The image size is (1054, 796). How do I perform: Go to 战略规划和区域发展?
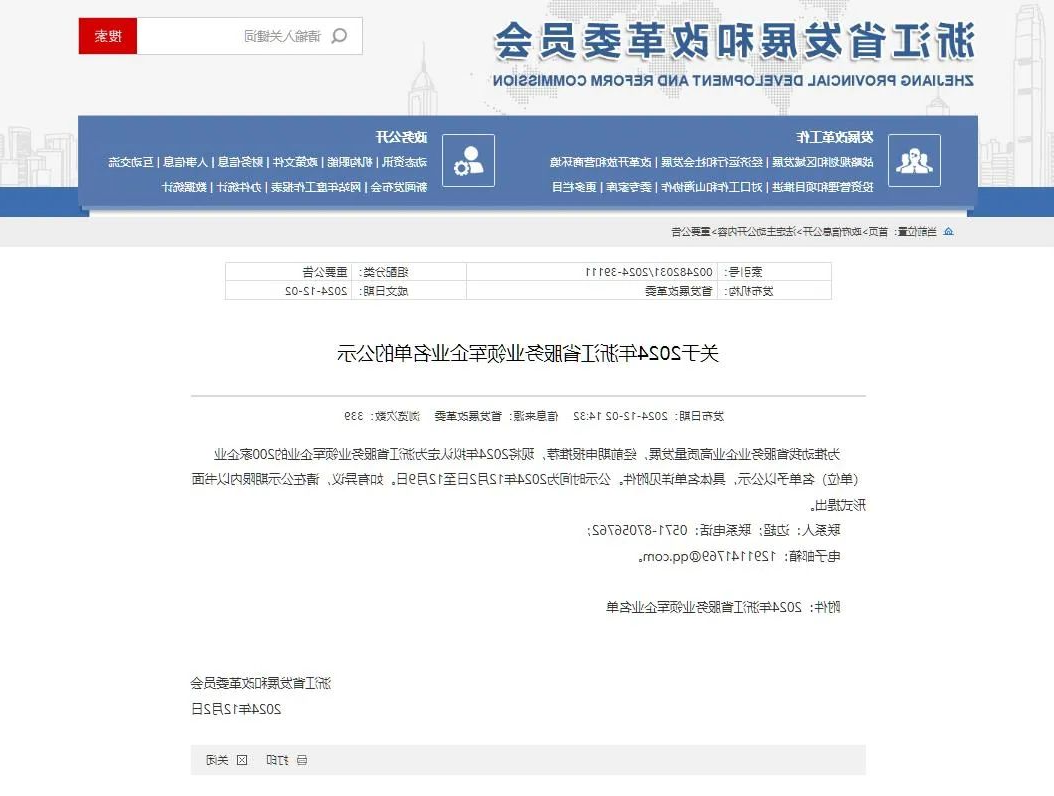(823, 162)
